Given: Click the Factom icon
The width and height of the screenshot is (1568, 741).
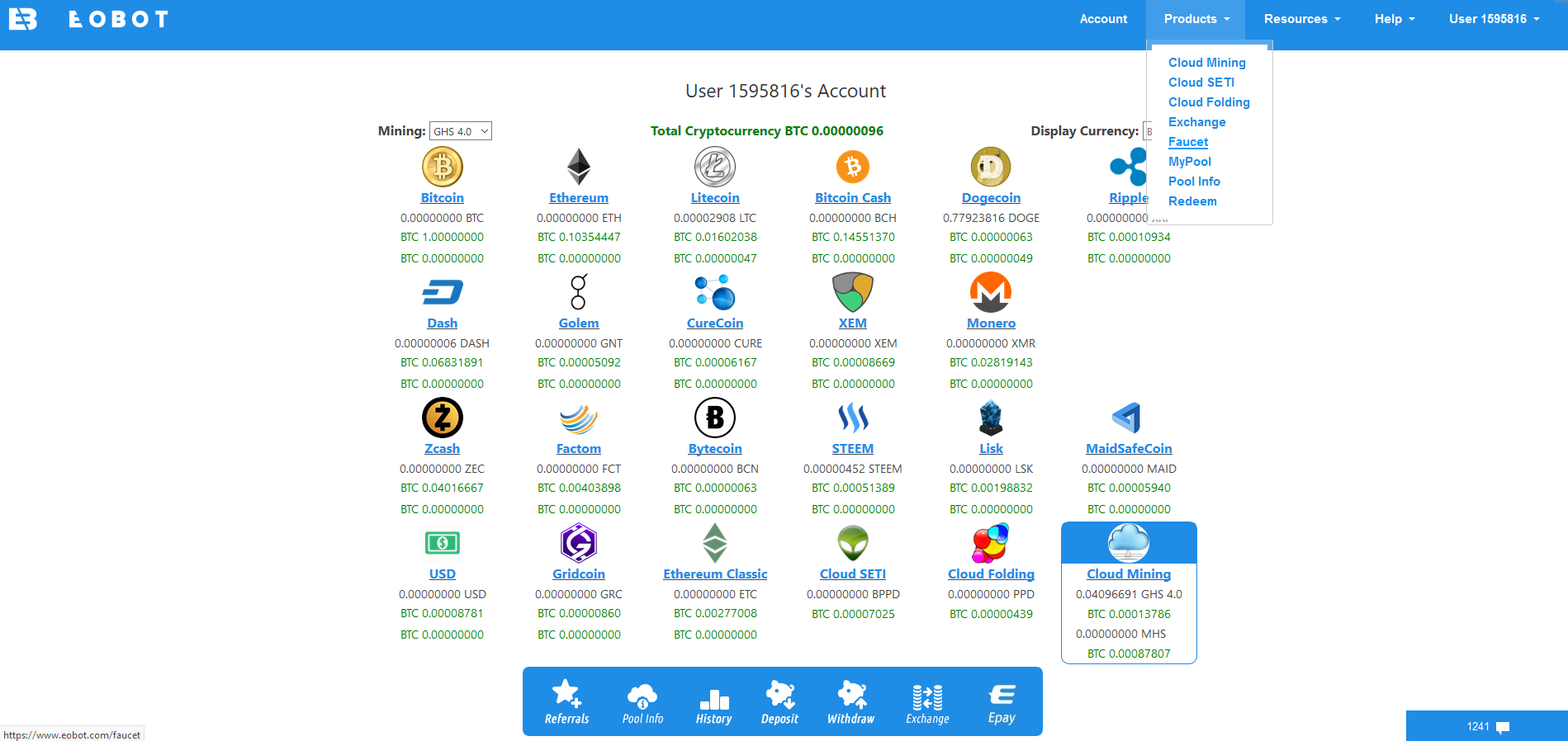Looking at the screenshot, I should click(579, 418).
